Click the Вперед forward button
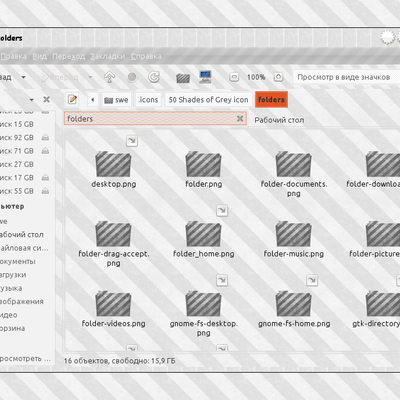This screenshot has height=400, width=400. click(x=58, y=77)
